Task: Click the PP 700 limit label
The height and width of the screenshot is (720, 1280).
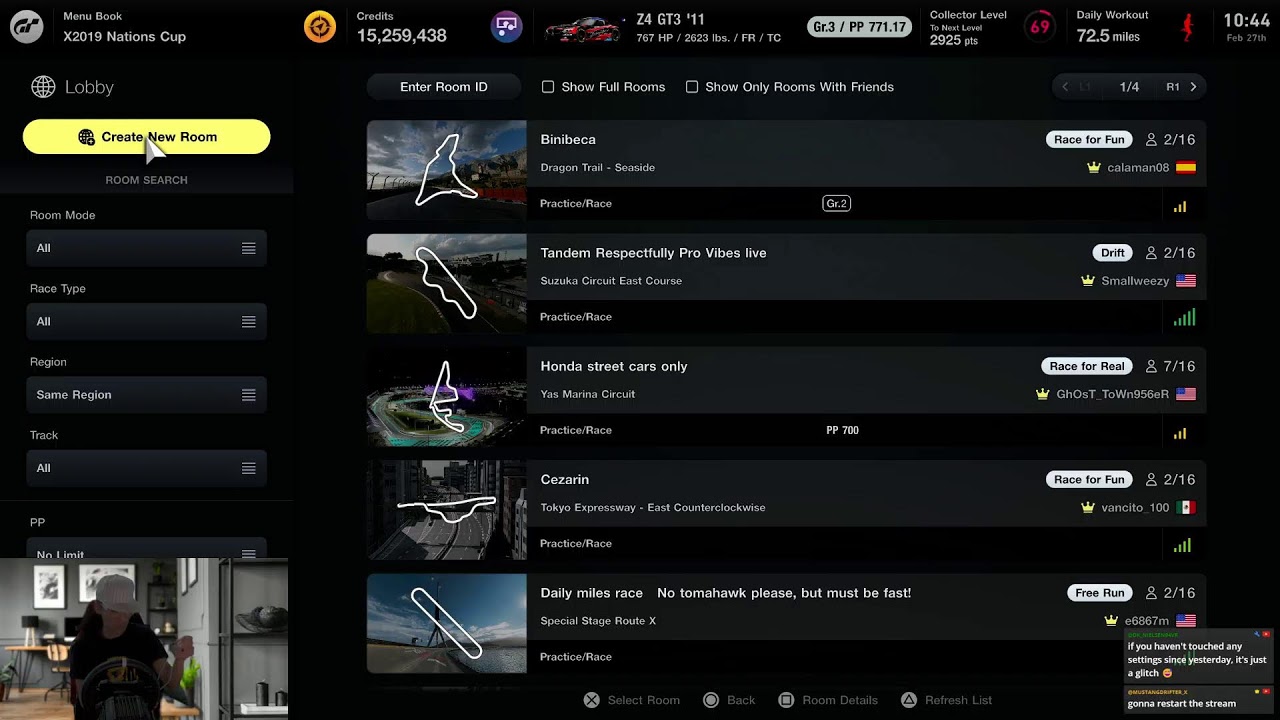Action: coord(842,430)
